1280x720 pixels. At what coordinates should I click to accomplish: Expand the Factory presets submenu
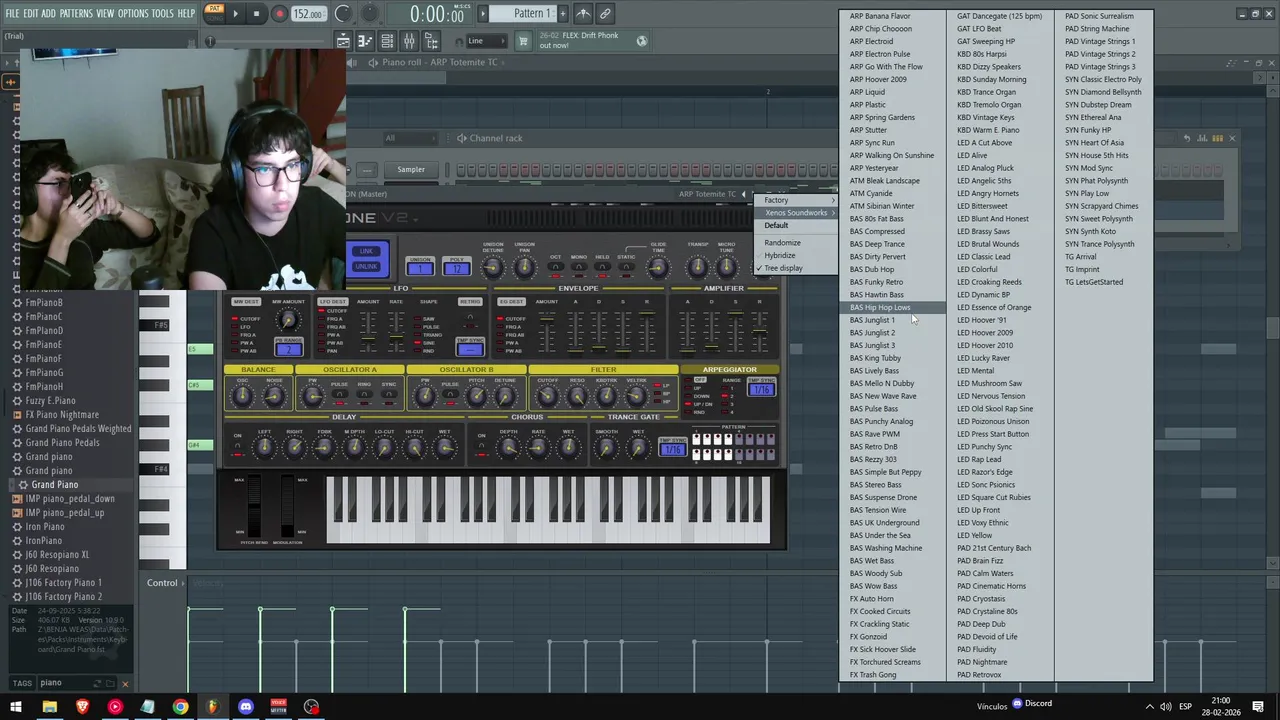796,200
